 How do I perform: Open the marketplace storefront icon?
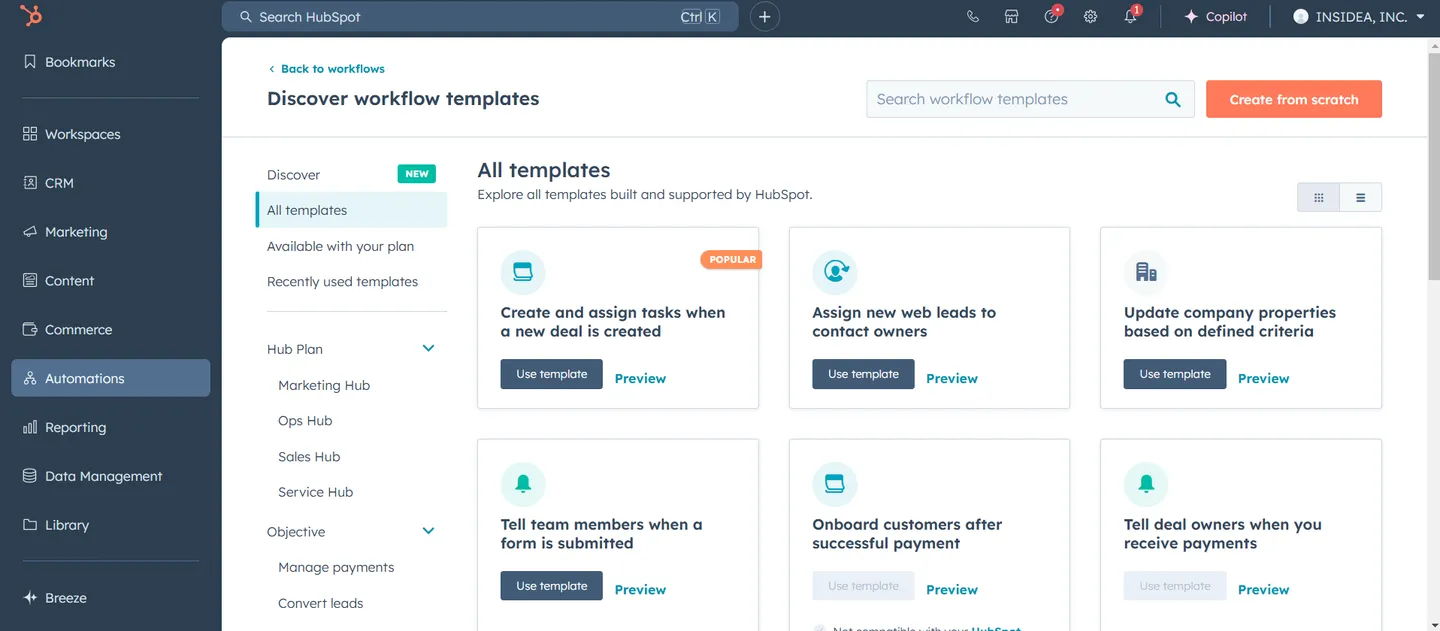point(1012,17)
